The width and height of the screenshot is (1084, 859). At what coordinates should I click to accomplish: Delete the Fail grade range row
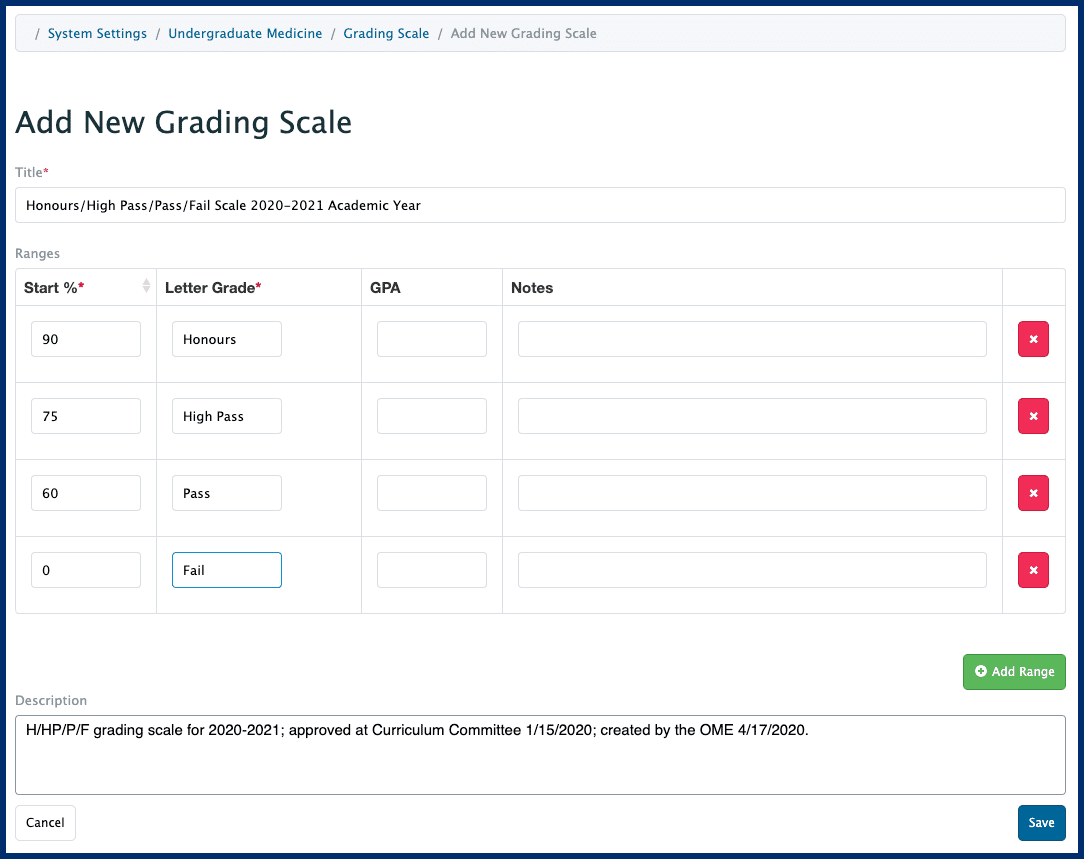point(1033,570)
